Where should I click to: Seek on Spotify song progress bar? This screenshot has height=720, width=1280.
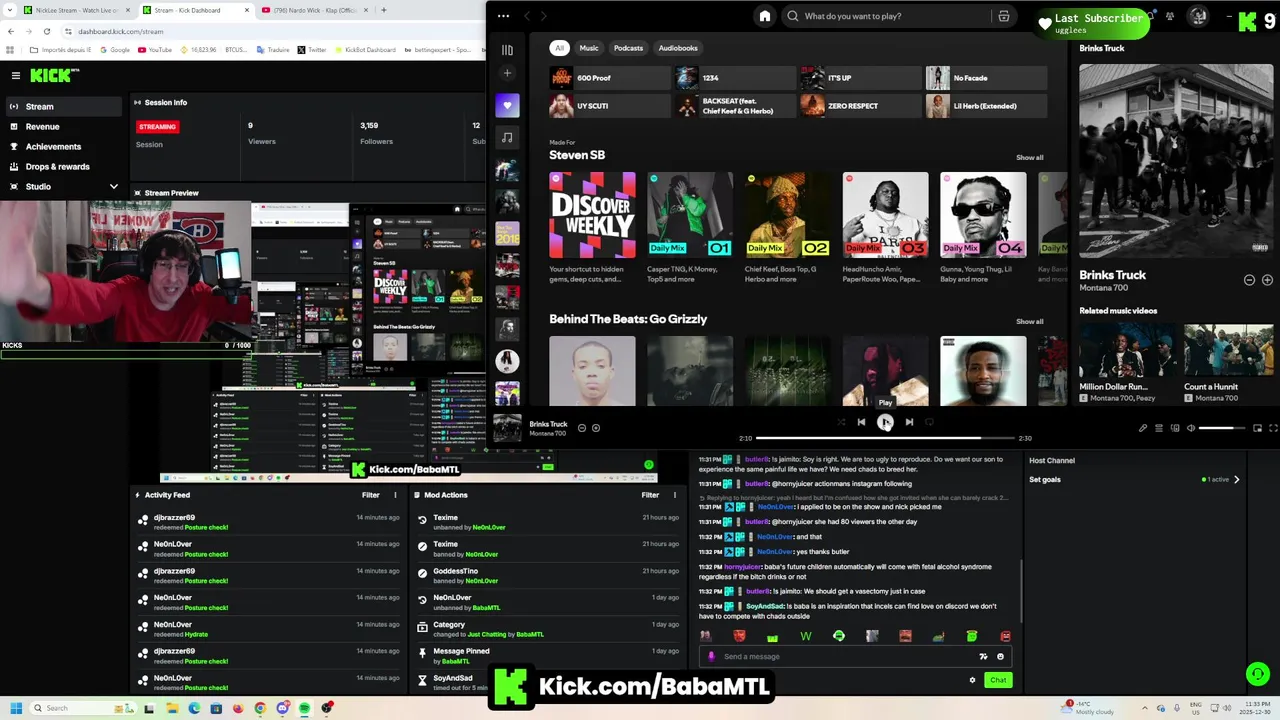[x=883, y=438]
